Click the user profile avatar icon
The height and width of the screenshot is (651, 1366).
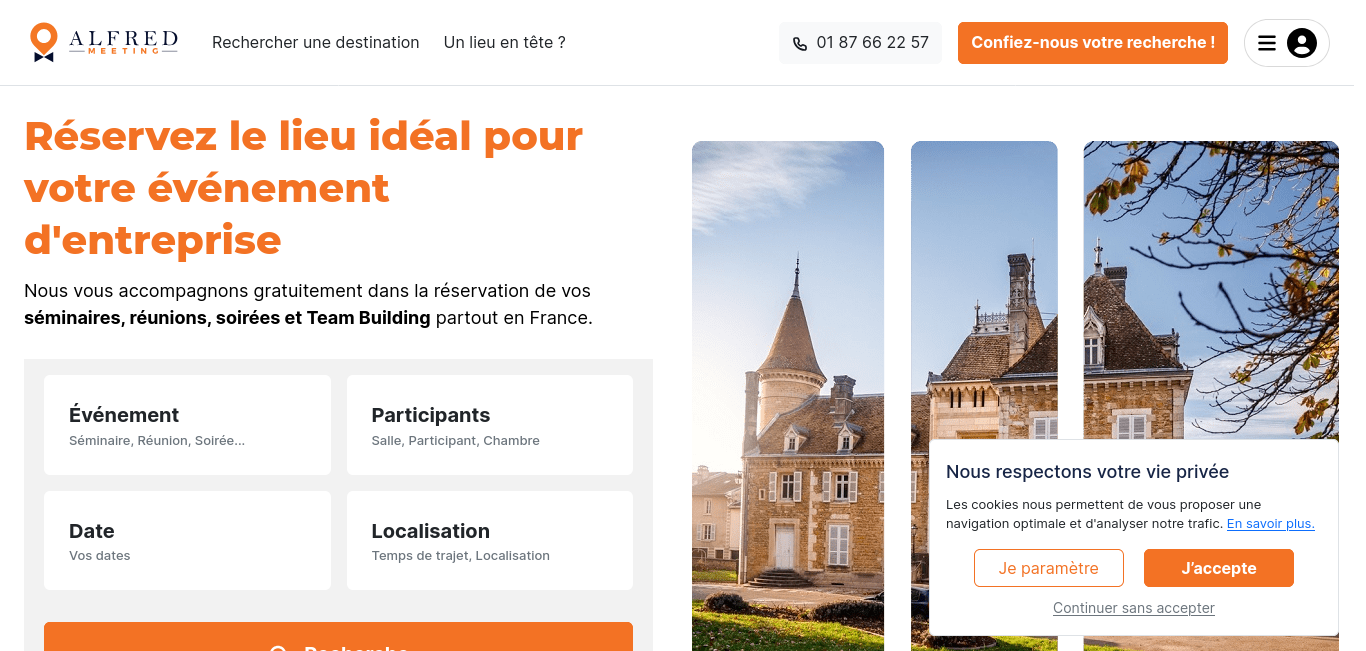(1302, 43)
